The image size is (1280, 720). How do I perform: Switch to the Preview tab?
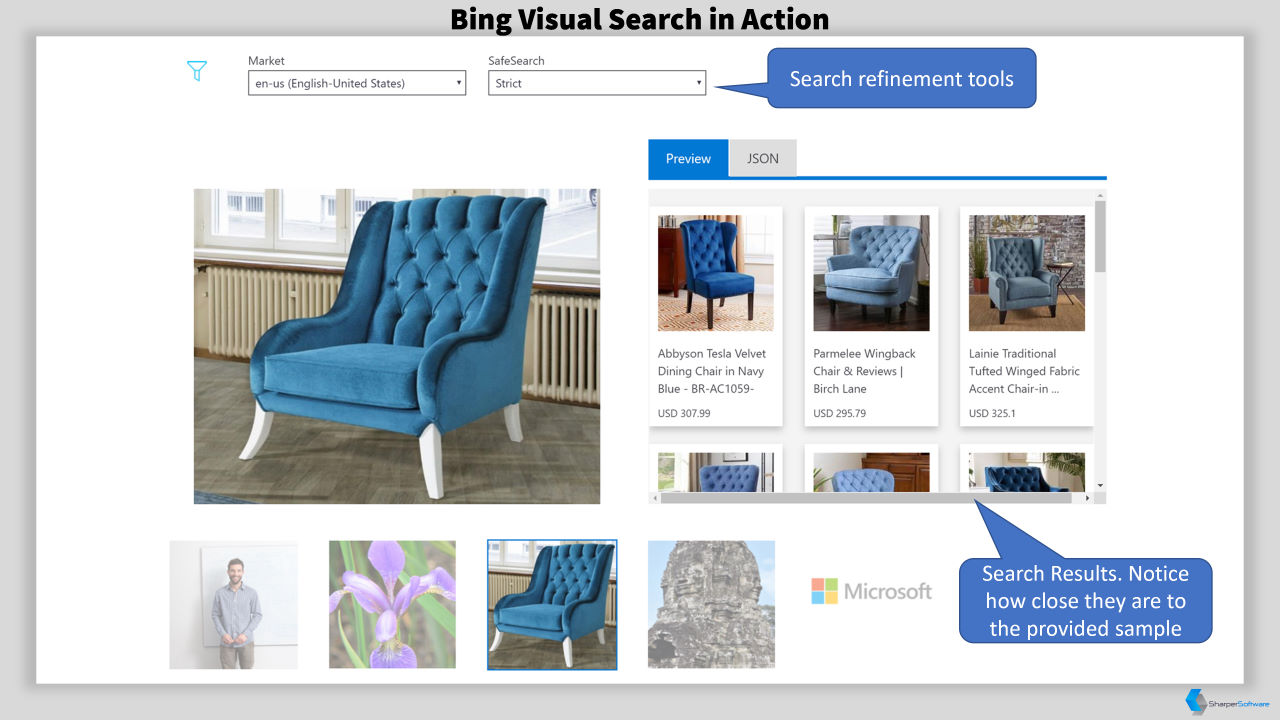tap(688, 158)
